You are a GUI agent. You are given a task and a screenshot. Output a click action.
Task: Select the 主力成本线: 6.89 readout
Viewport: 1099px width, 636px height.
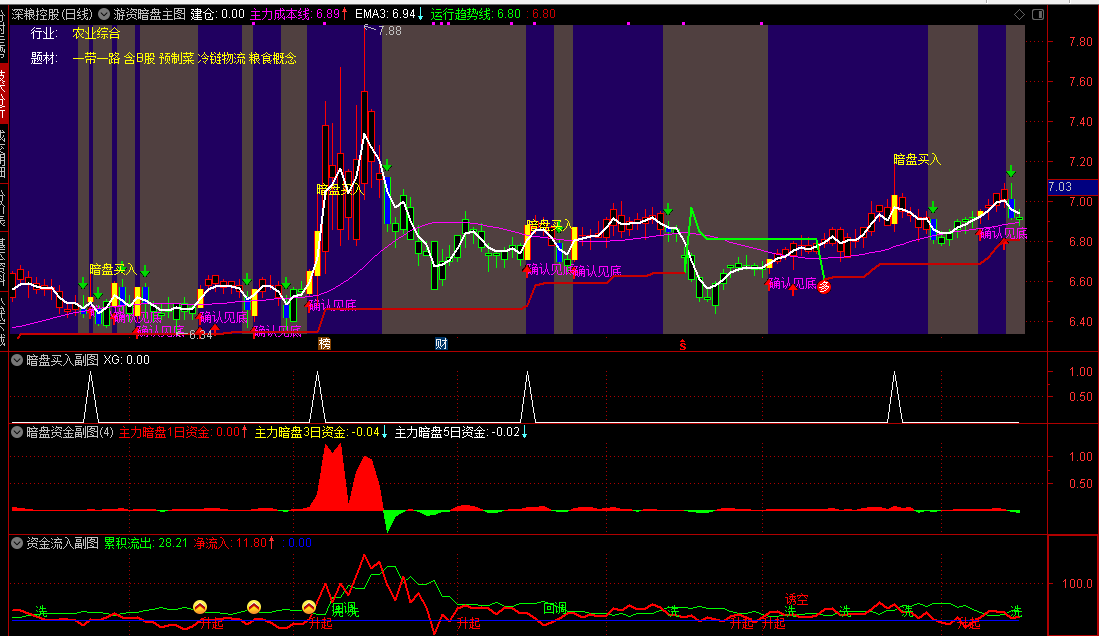[x=299, y=14]
